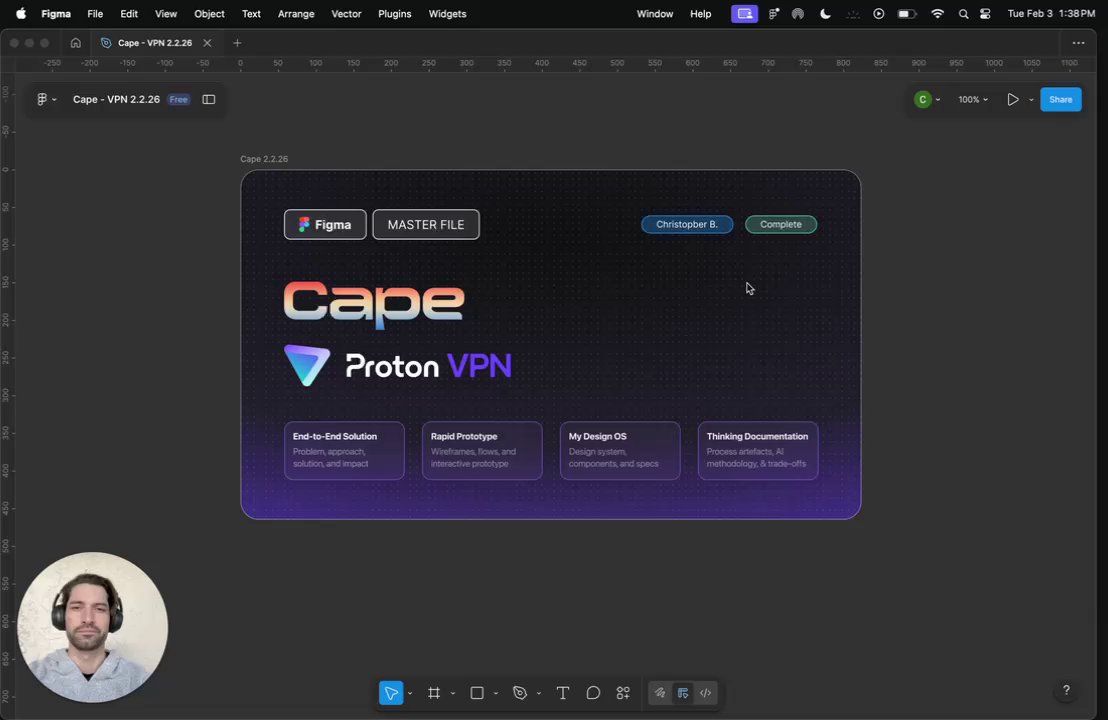The image size is (1108, 720).
Task: Click the MASTER FILE badge
Action: [x=426, y=225]
